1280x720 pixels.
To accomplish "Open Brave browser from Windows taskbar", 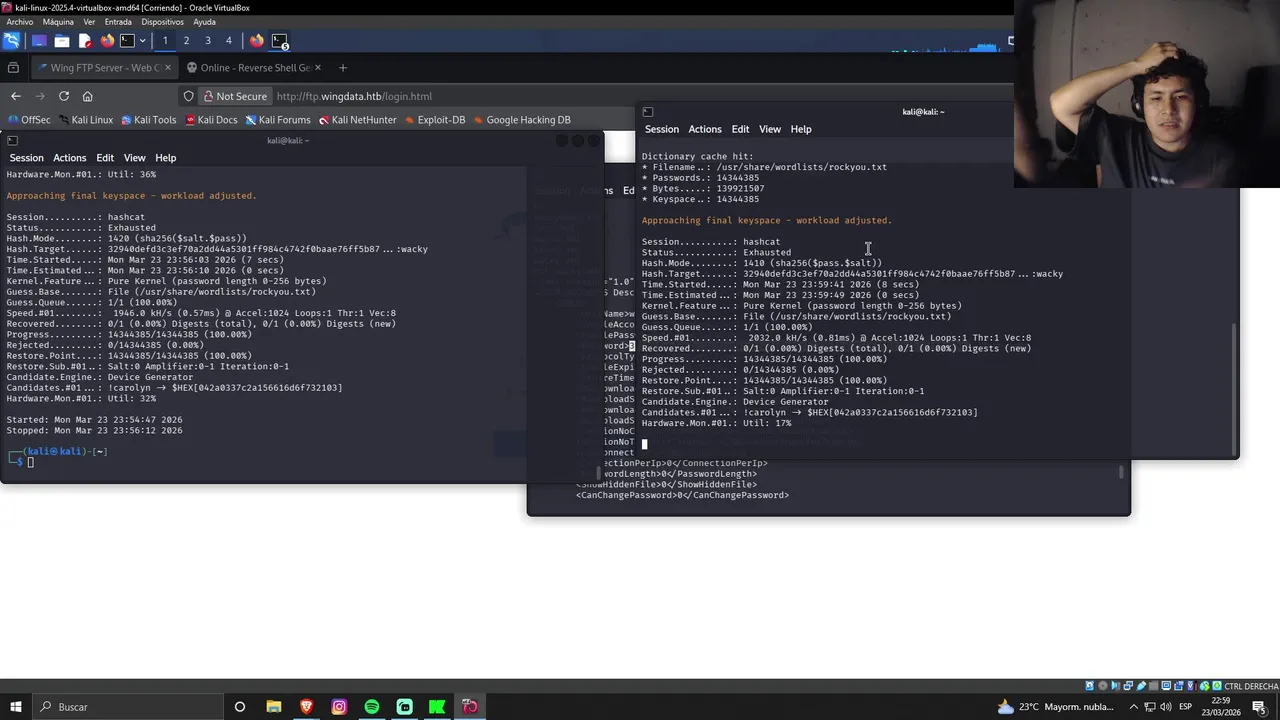I will (x=306, y=707).
